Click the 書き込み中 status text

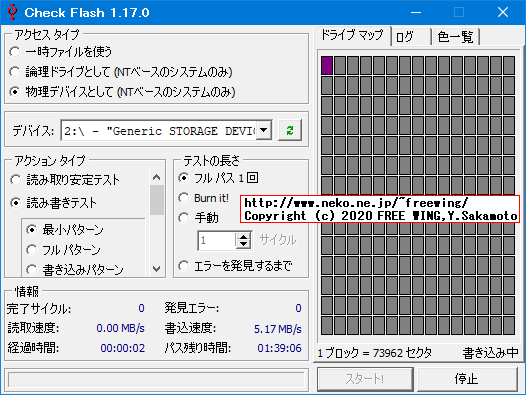pos(490,353)
